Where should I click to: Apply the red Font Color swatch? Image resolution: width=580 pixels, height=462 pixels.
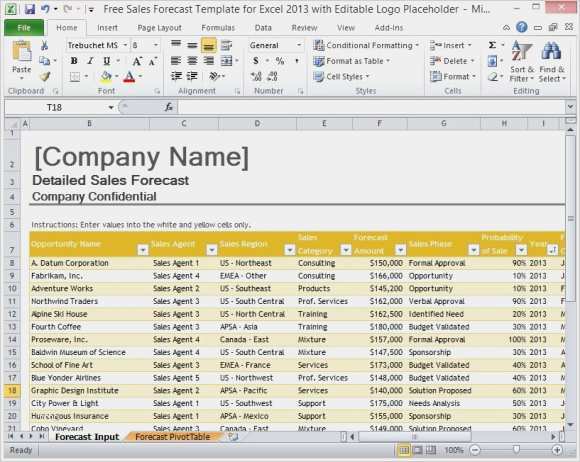click(x=129, y=77)
